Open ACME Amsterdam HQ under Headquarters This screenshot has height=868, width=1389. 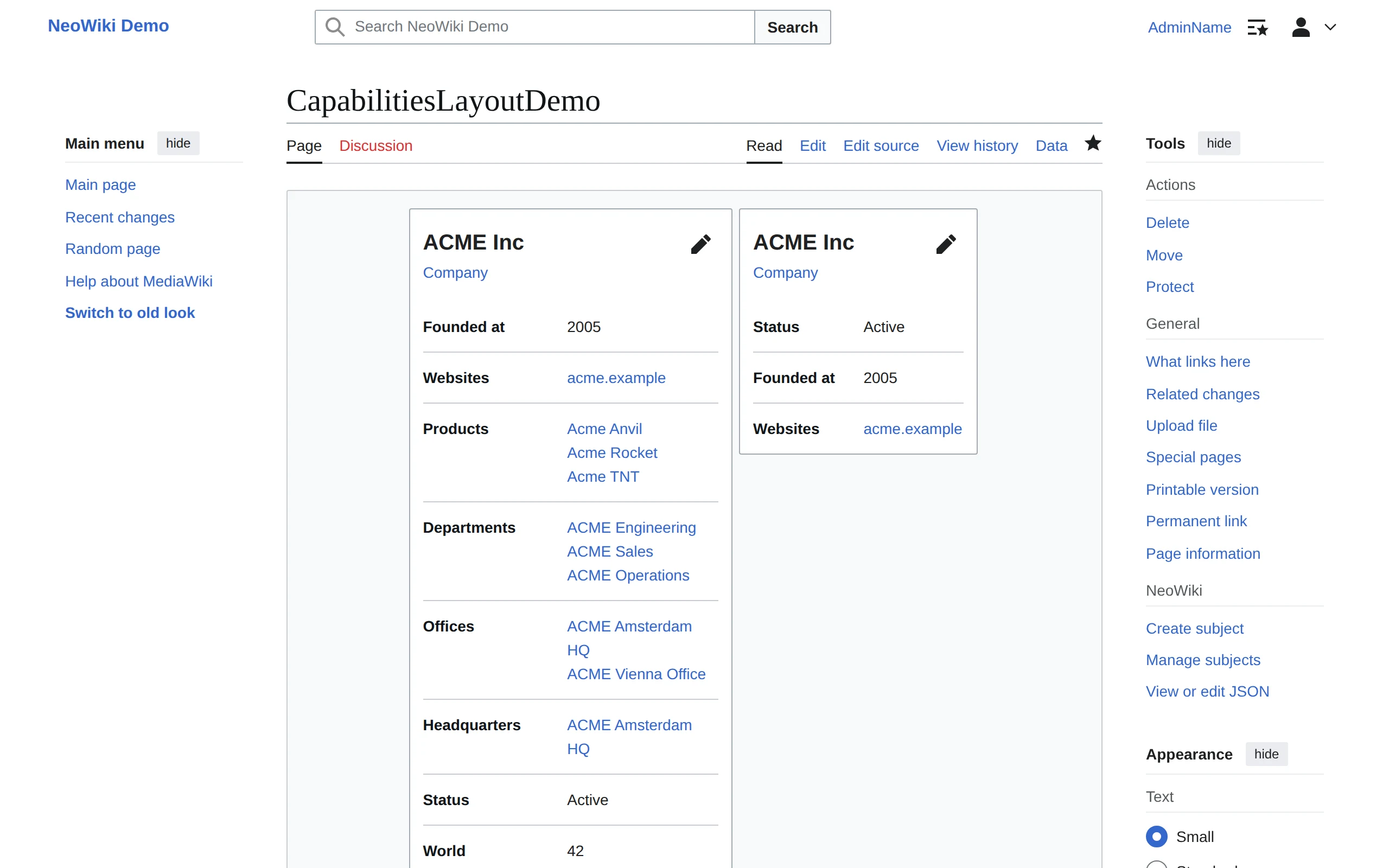tap(629, 737)
